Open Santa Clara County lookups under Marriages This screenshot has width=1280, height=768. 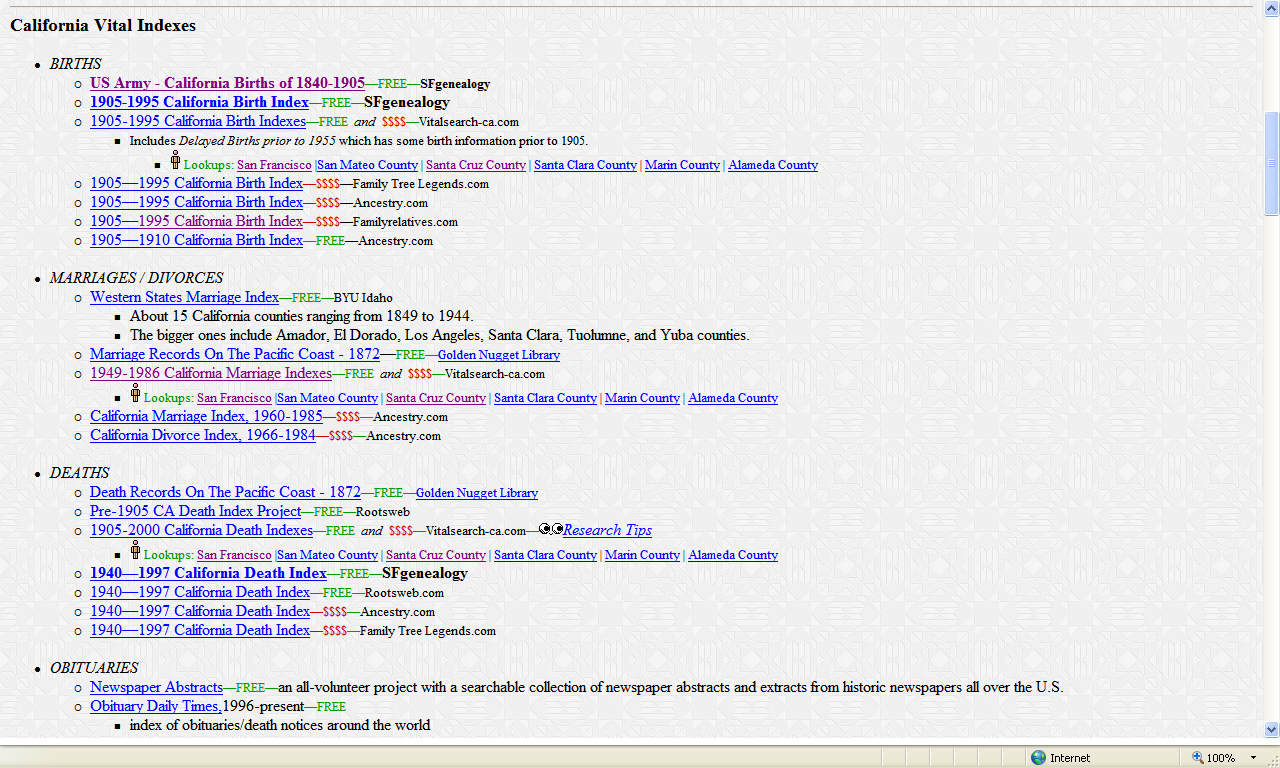click(545, 398)
